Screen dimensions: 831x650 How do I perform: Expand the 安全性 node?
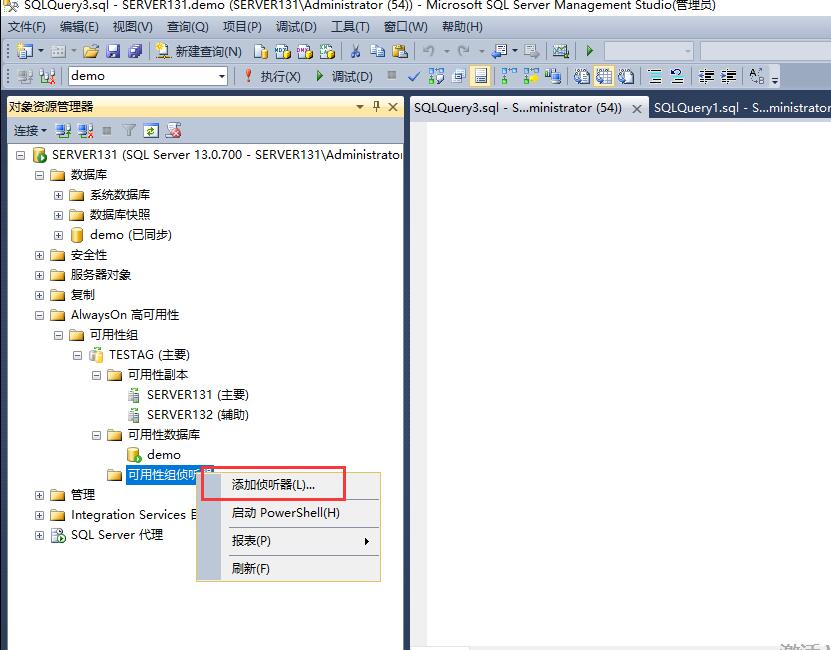(x=39, y=255)
